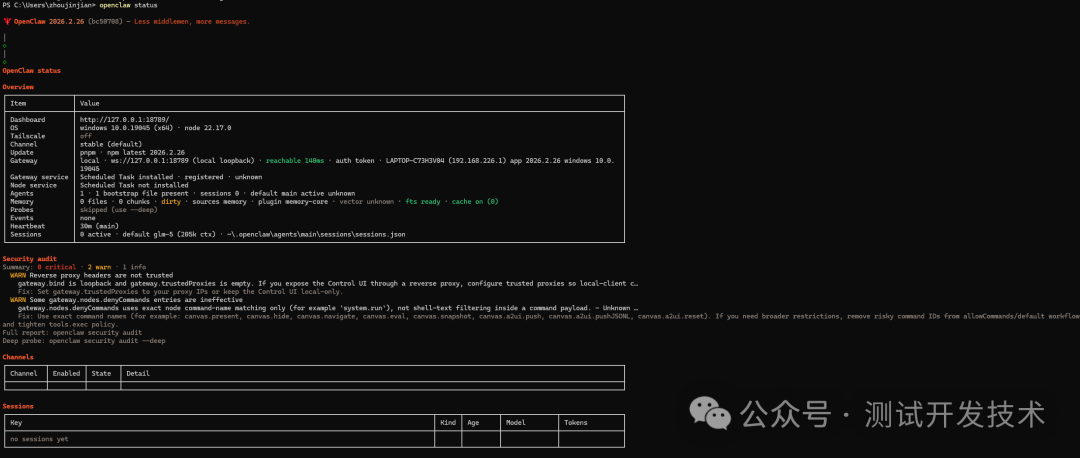Click the 'Dashboard' row label

[28, 120]
